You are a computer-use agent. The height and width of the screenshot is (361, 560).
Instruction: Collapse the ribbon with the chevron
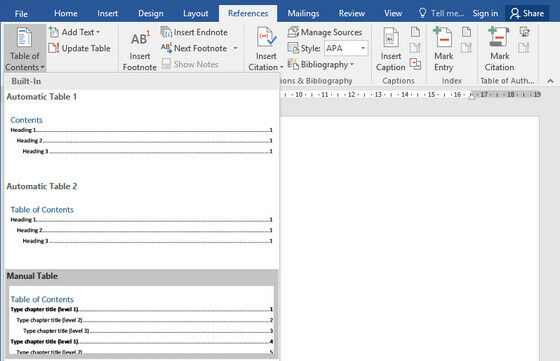[x=550, y=81]
